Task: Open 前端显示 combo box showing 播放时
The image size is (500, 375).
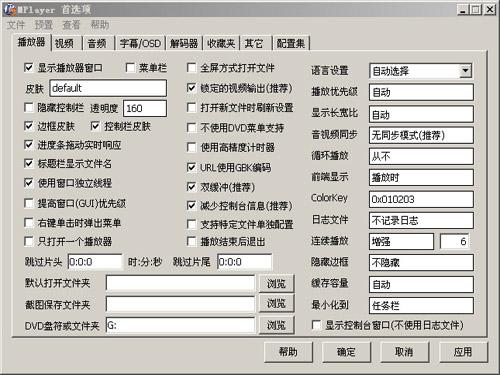Action: (x=421, y=178)
